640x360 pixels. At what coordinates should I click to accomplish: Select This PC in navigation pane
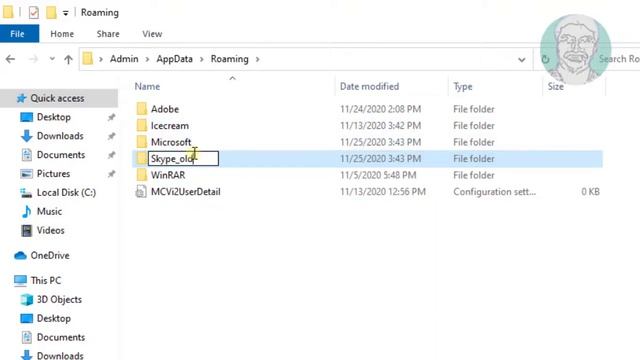(x=46, y=280)
